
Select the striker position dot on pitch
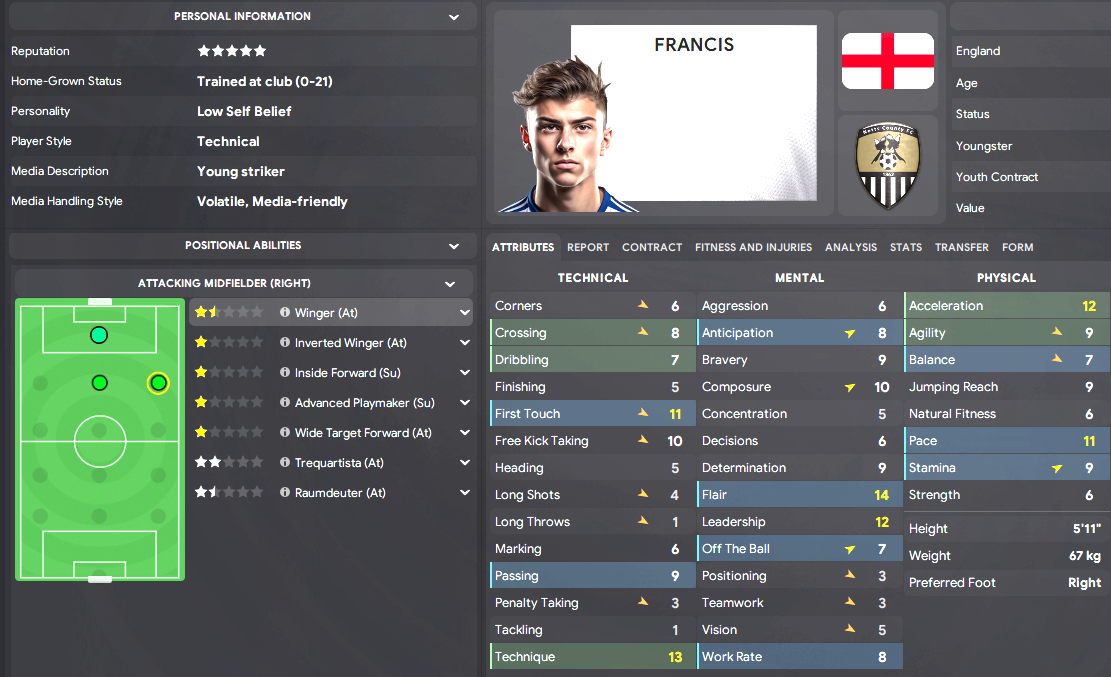click(x=99, y=335)
